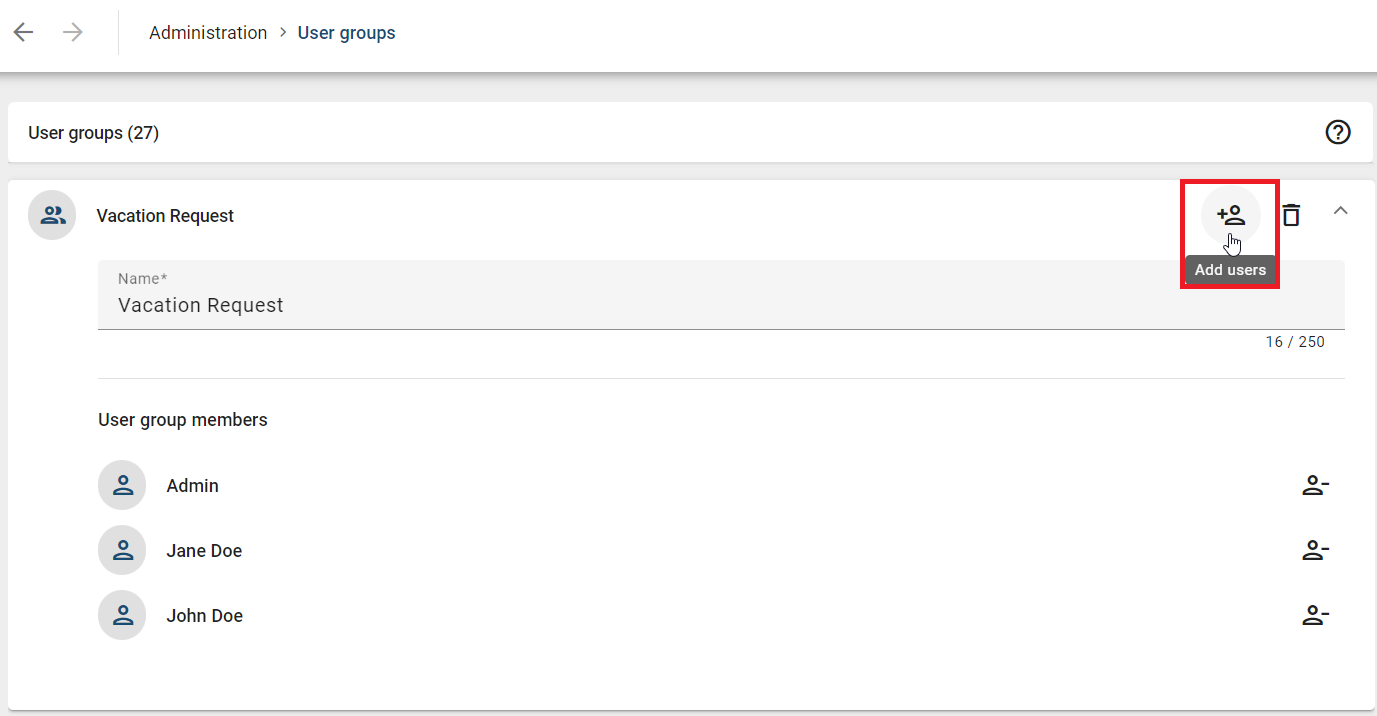This screenshot has width=1377, height=716.
Task: Open the delete trash icon for Vacation Request
Action: (1291, 214)
